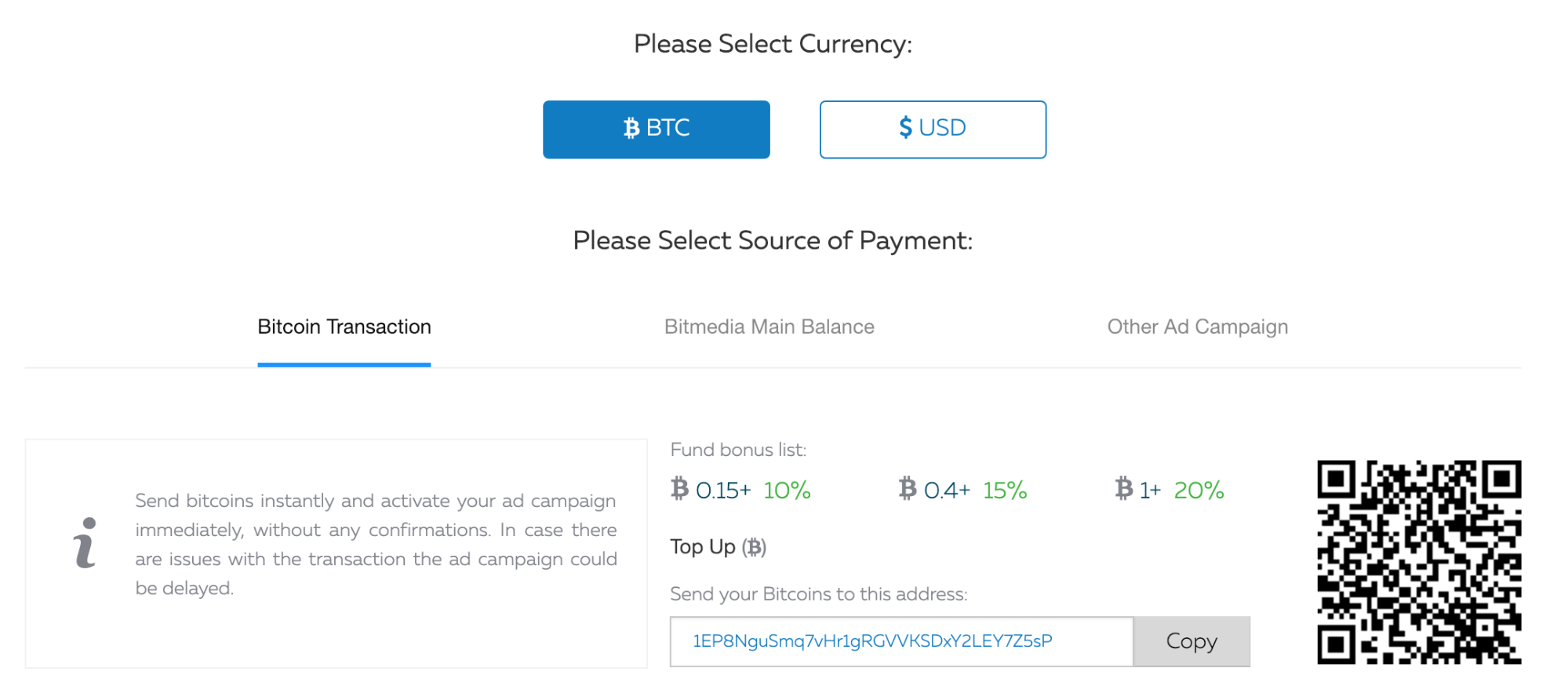Click the 10% bonus text
Viewport: 1568px width, 697px height.
coord(787,491)
